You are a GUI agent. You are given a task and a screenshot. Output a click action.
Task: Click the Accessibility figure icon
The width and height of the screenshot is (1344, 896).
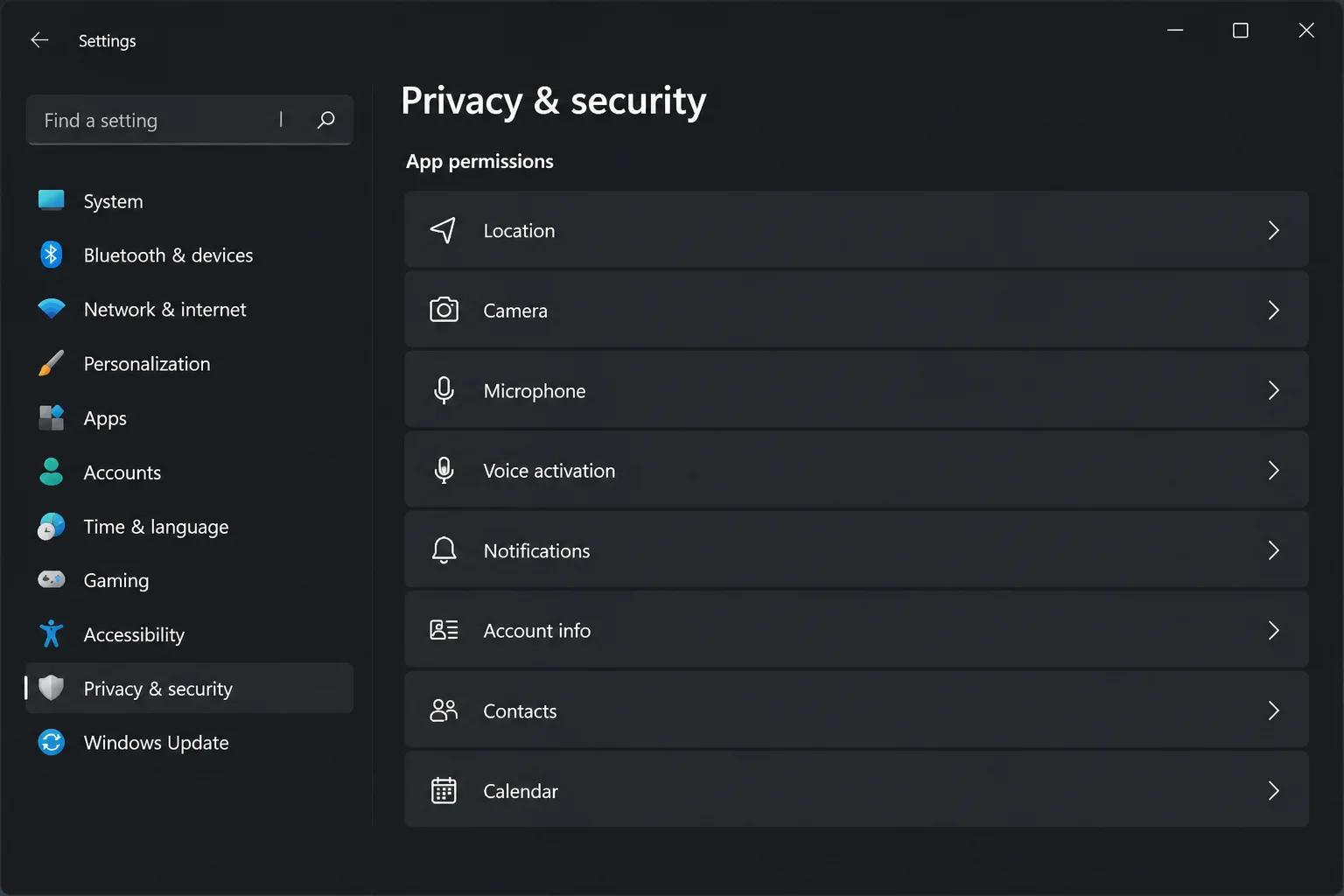coord(52,633)
